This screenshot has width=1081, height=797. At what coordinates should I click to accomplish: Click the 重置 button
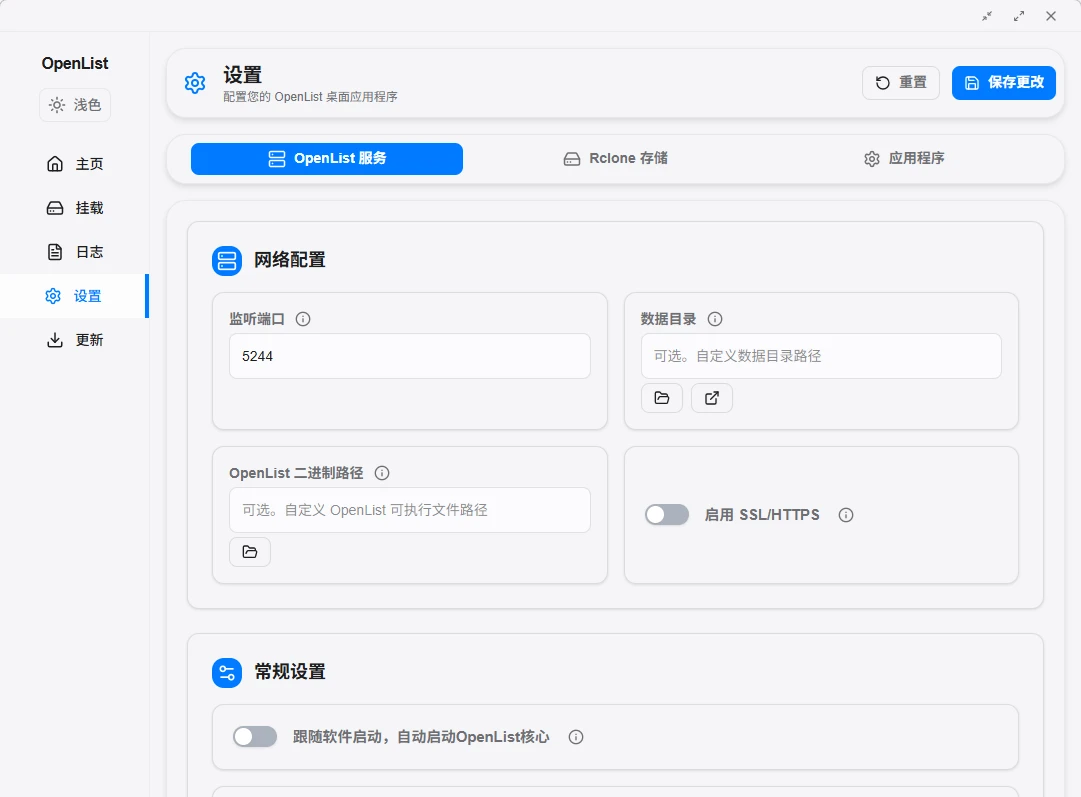[x=900, y=83]
